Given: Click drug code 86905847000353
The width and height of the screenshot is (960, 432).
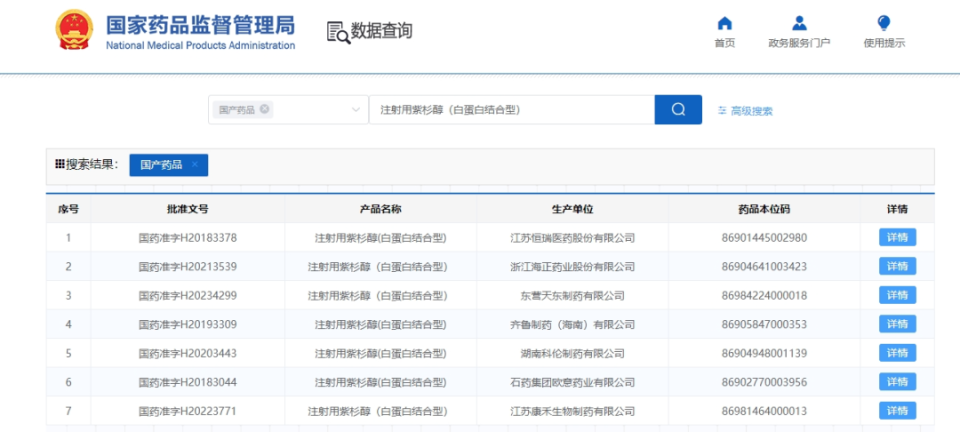Looking at the screenshot, I should coord(764,324).
